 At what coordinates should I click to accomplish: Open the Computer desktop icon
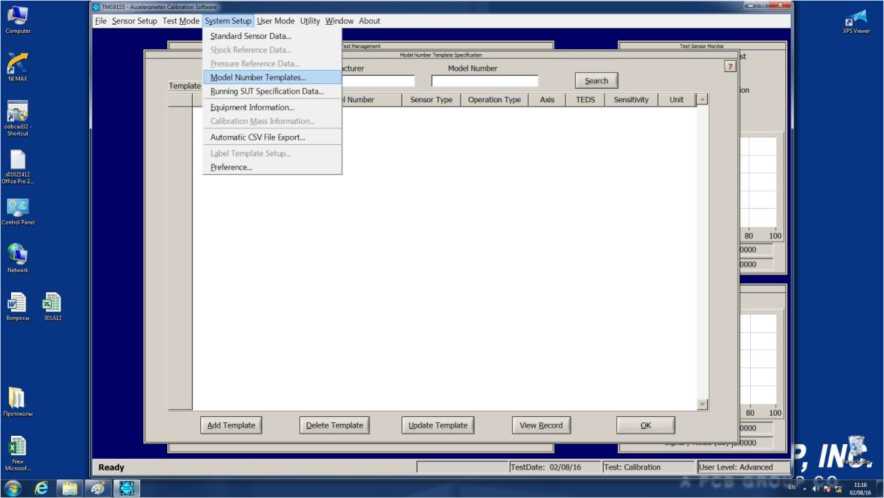click(17, 17)
